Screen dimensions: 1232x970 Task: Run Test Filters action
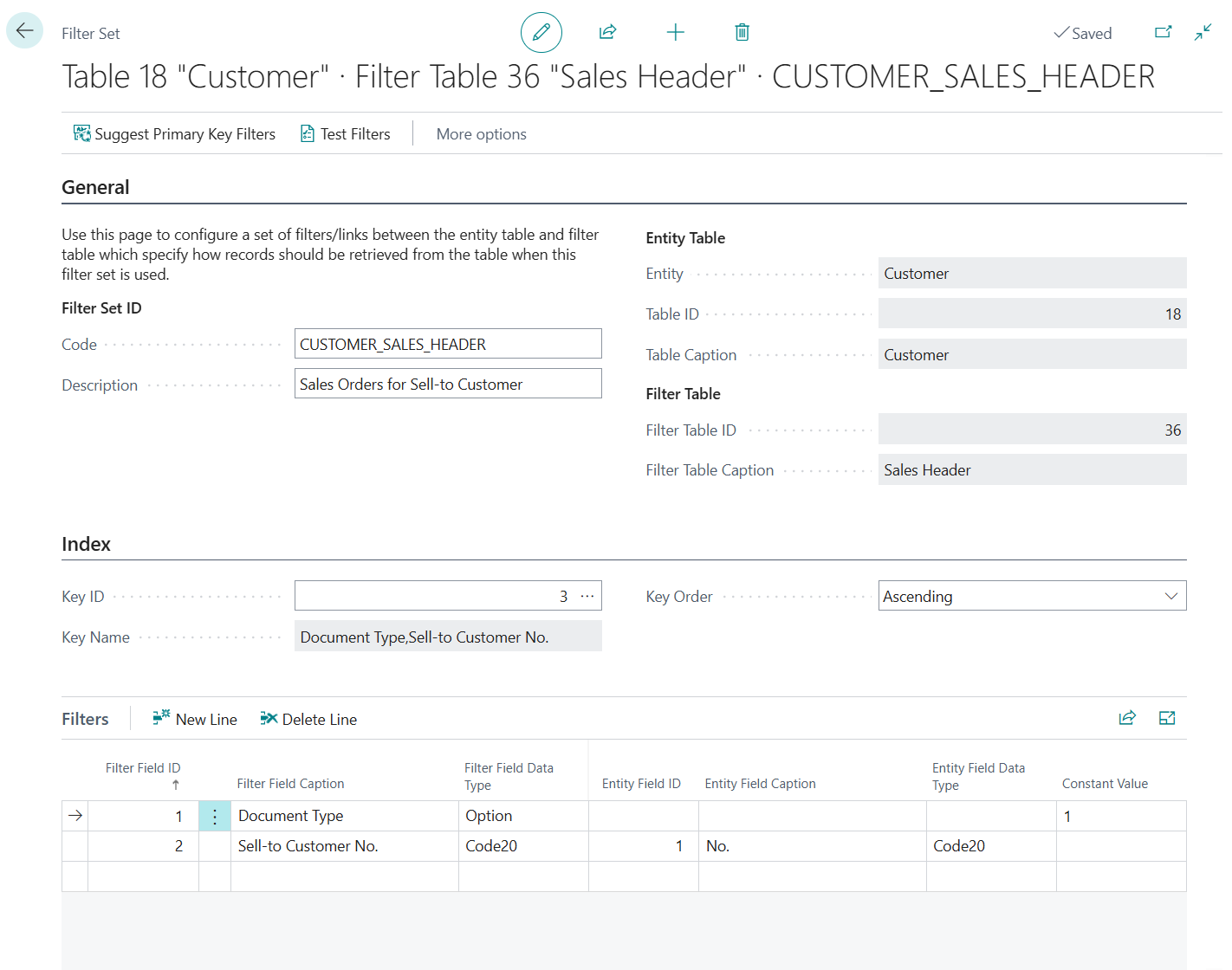(x=345, y=134)
